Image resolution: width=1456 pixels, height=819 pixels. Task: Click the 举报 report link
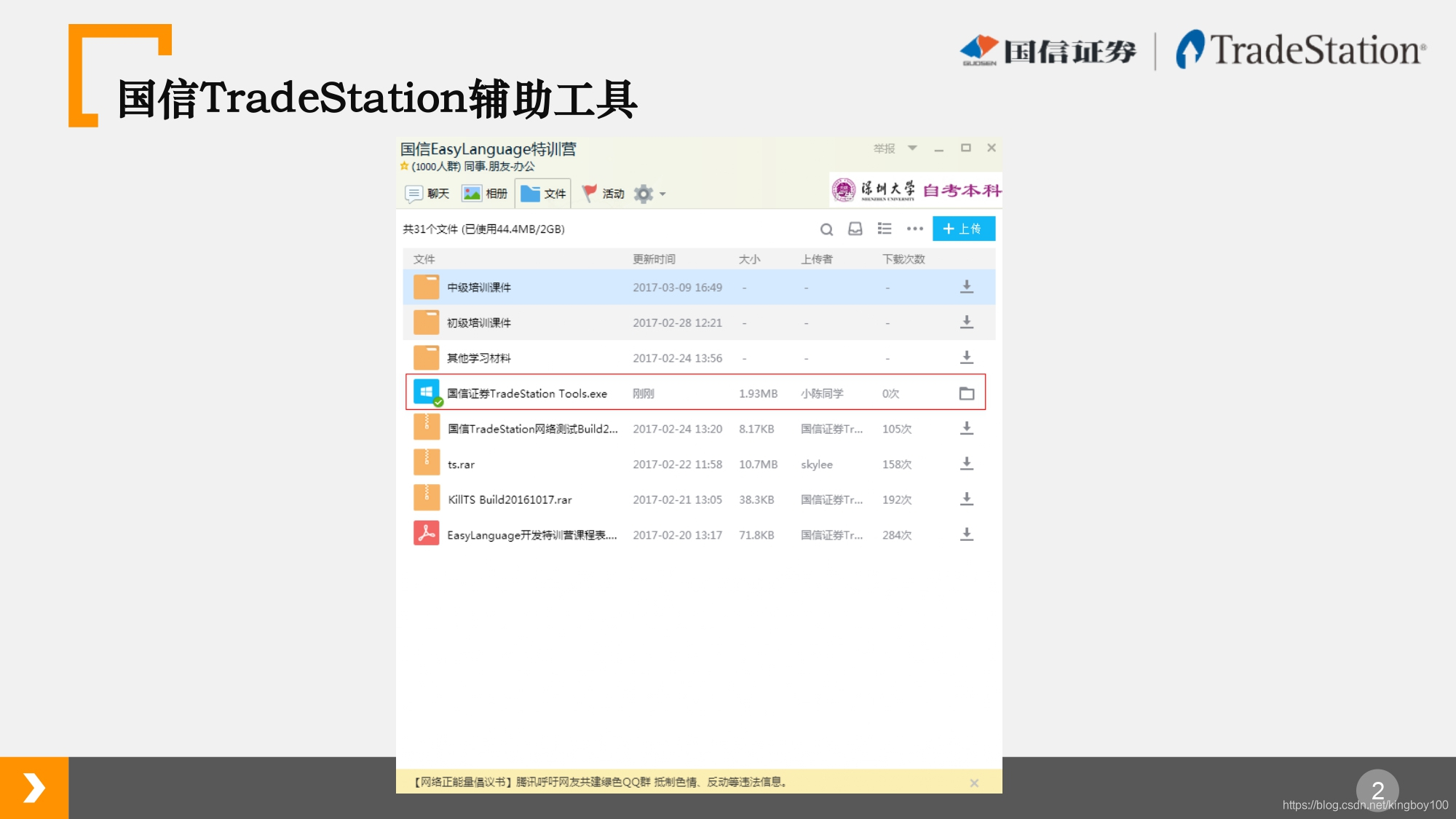[884, 149]
